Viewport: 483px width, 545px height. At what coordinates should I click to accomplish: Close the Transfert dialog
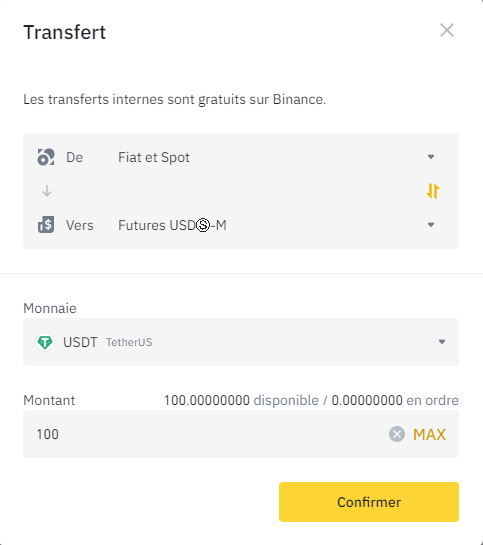pos(447,30)
